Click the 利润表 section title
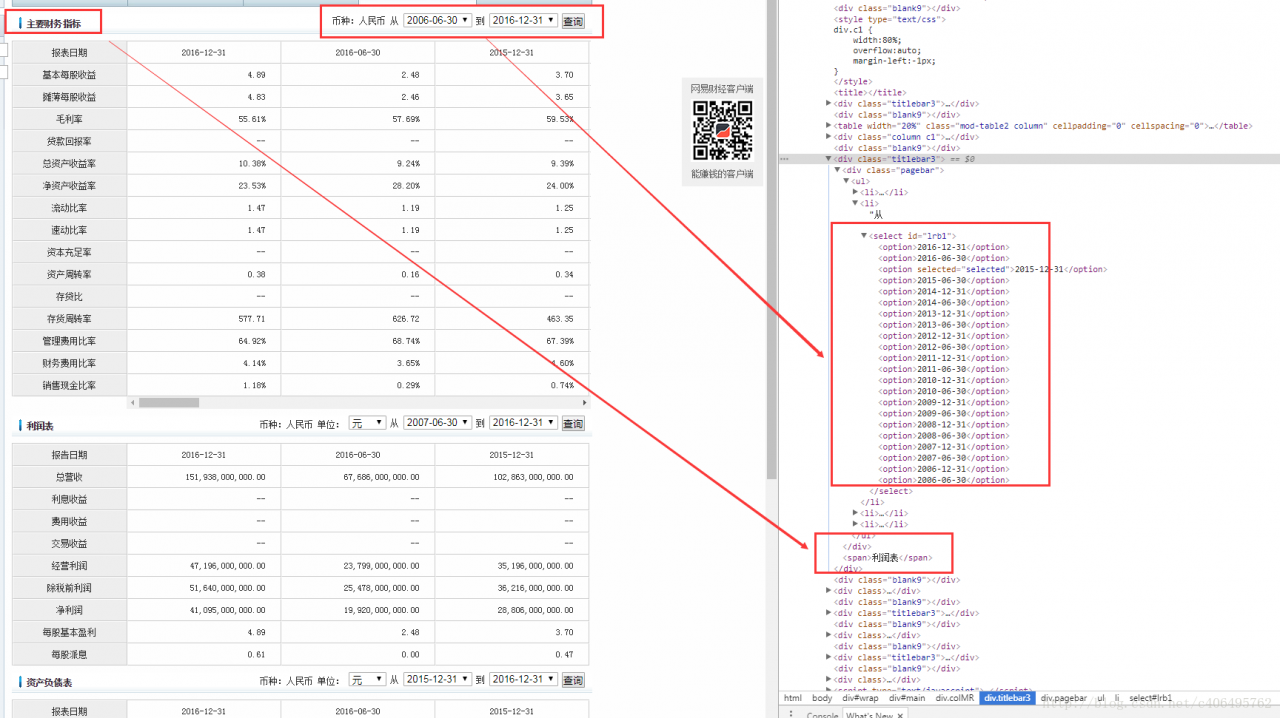 tap(41, 426)
